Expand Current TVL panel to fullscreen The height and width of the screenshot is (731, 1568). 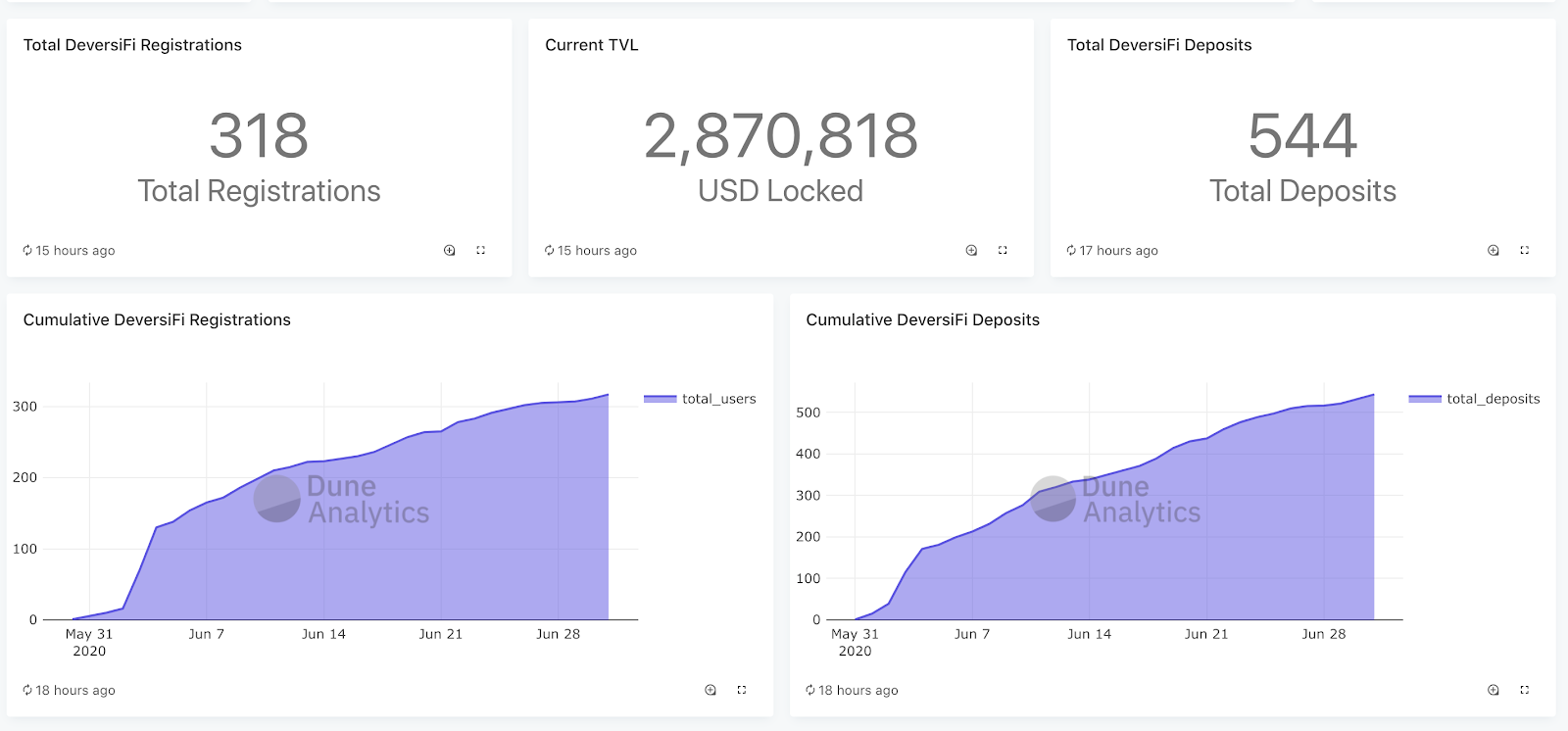(1003, 251)
